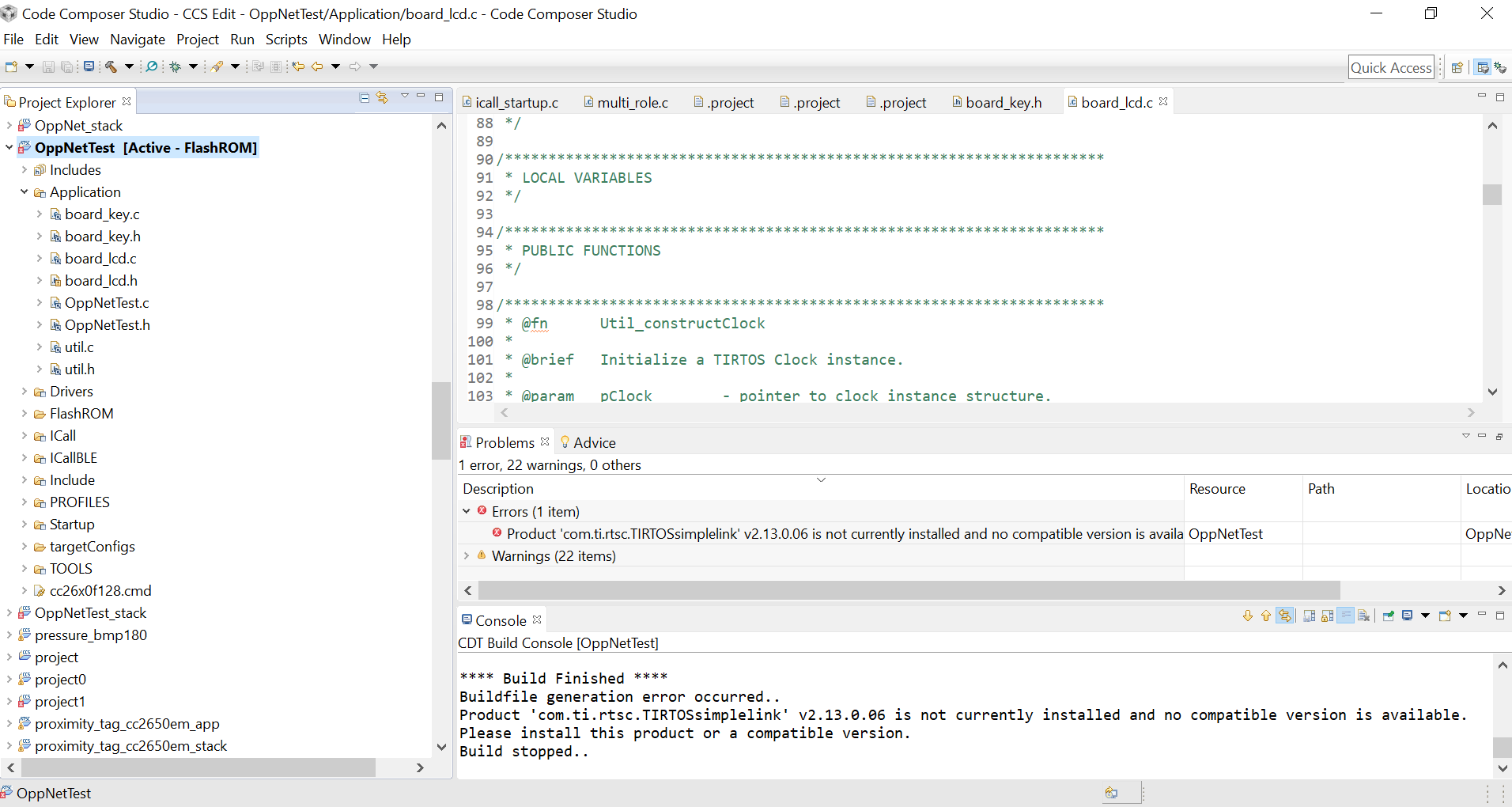Expand Warnings (22 items) group
The height and width of the screenshot is (807, 1512).
tap(467, 555)
